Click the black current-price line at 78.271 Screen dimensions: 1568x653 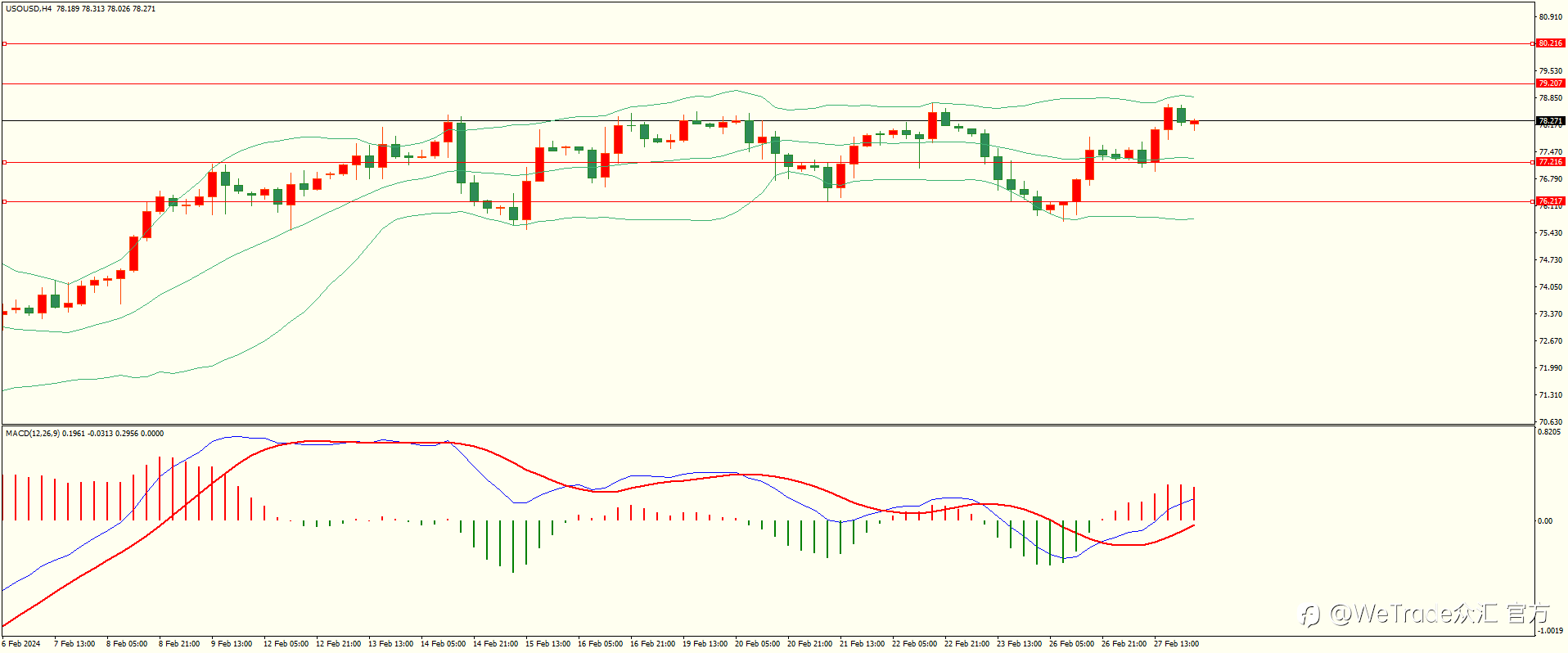pos(767,121)
